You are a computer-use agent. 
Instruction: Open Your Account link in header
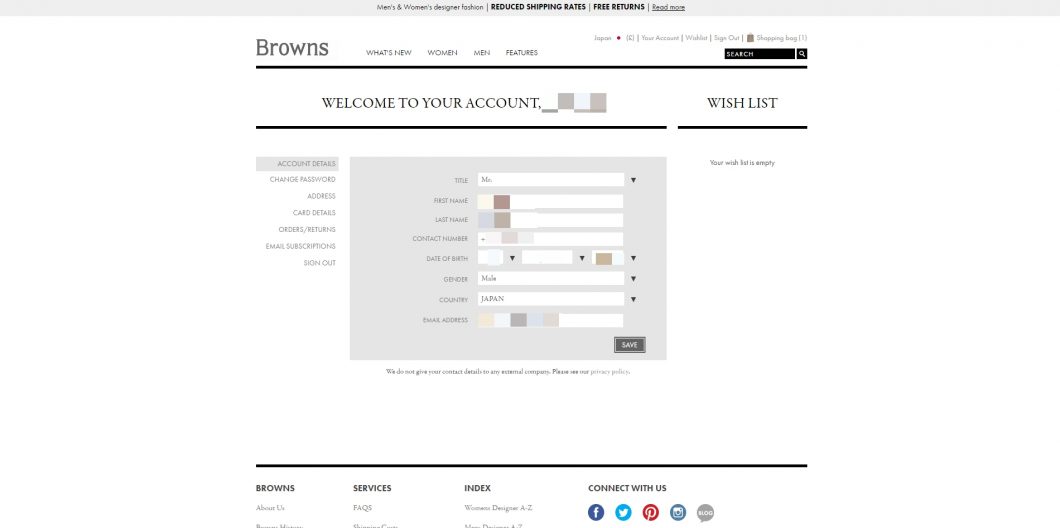point(660,38)
